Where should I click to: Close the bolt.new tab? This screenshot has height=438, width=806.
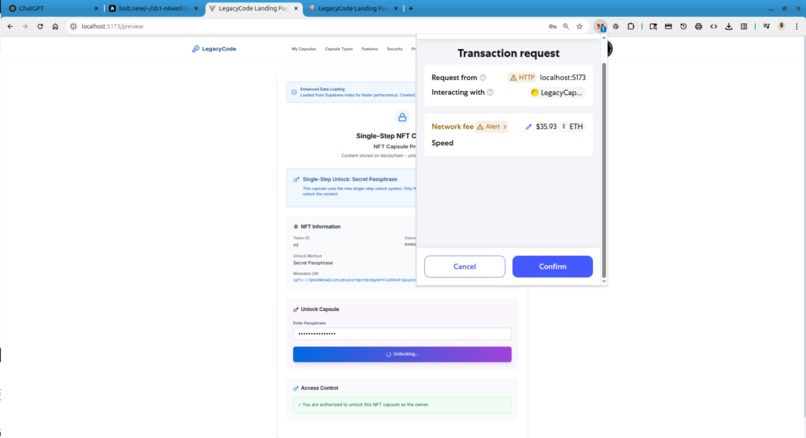196,8
